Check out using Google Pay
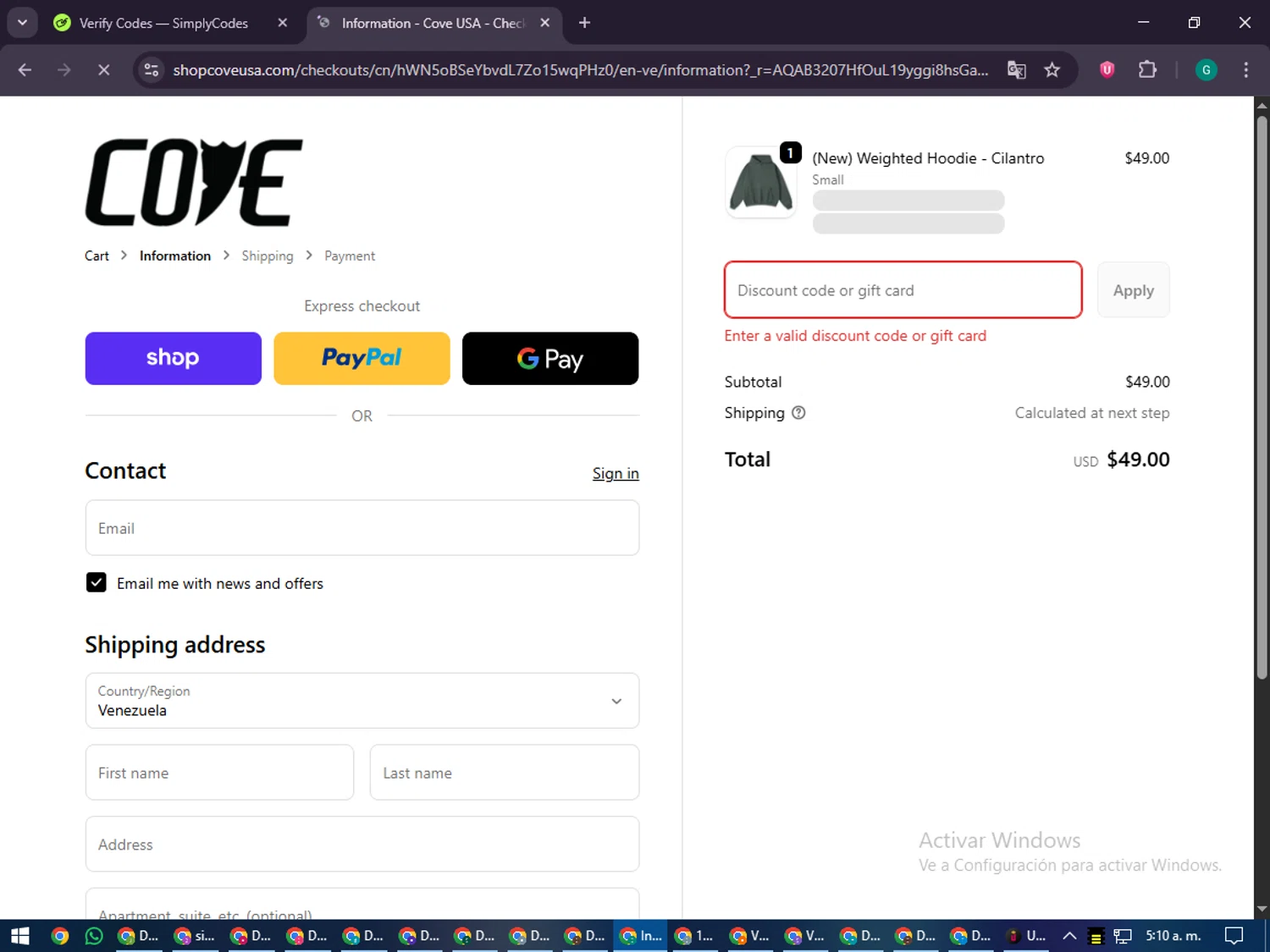The height and width of the screenshot is (952, 1270). 550,358
